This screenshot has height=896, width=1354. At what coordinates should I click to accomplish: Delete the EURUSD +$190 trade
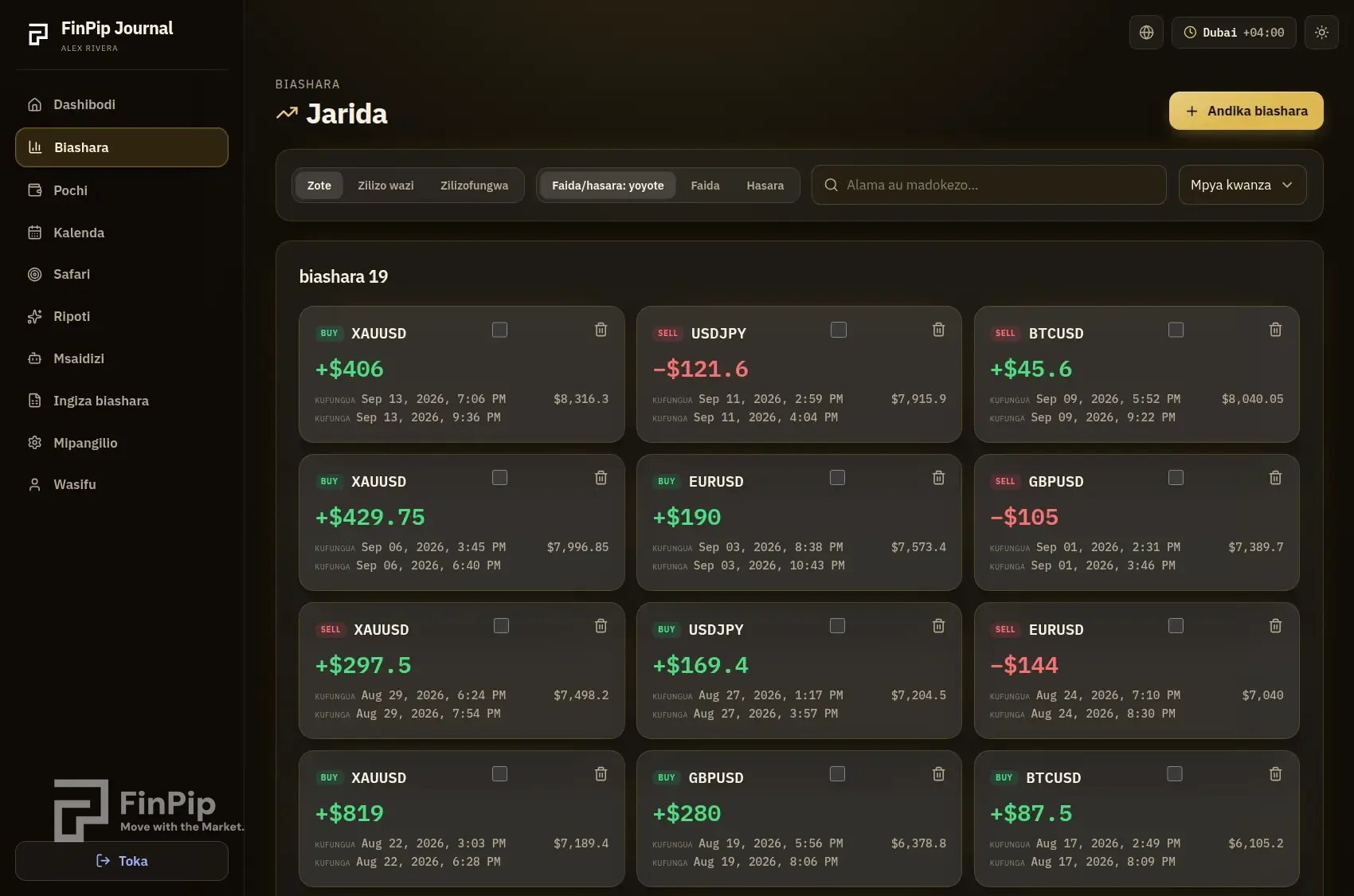[939, 478]
